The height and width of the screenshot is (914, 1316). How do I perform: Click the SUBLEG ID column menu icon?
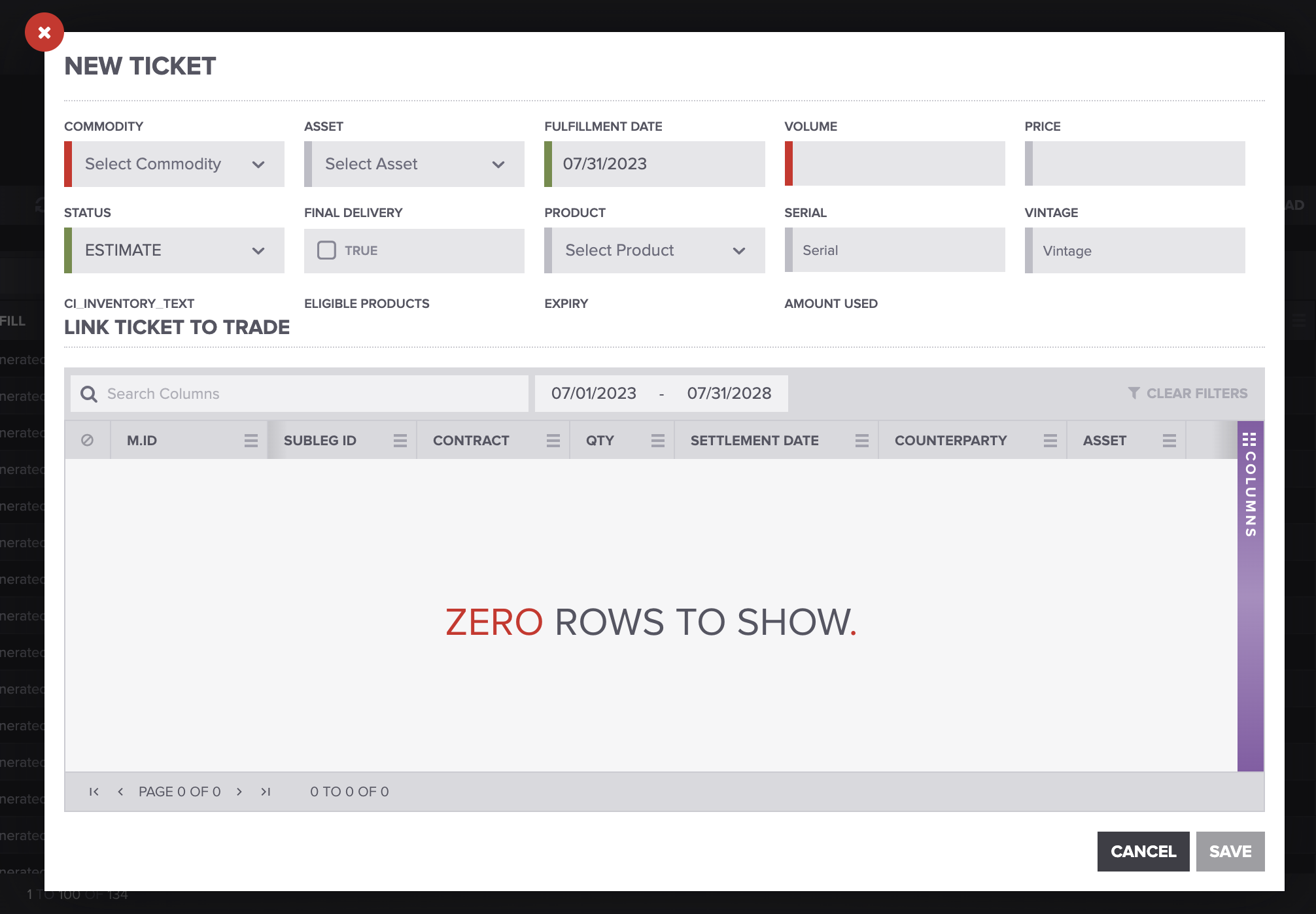point(398,440)
